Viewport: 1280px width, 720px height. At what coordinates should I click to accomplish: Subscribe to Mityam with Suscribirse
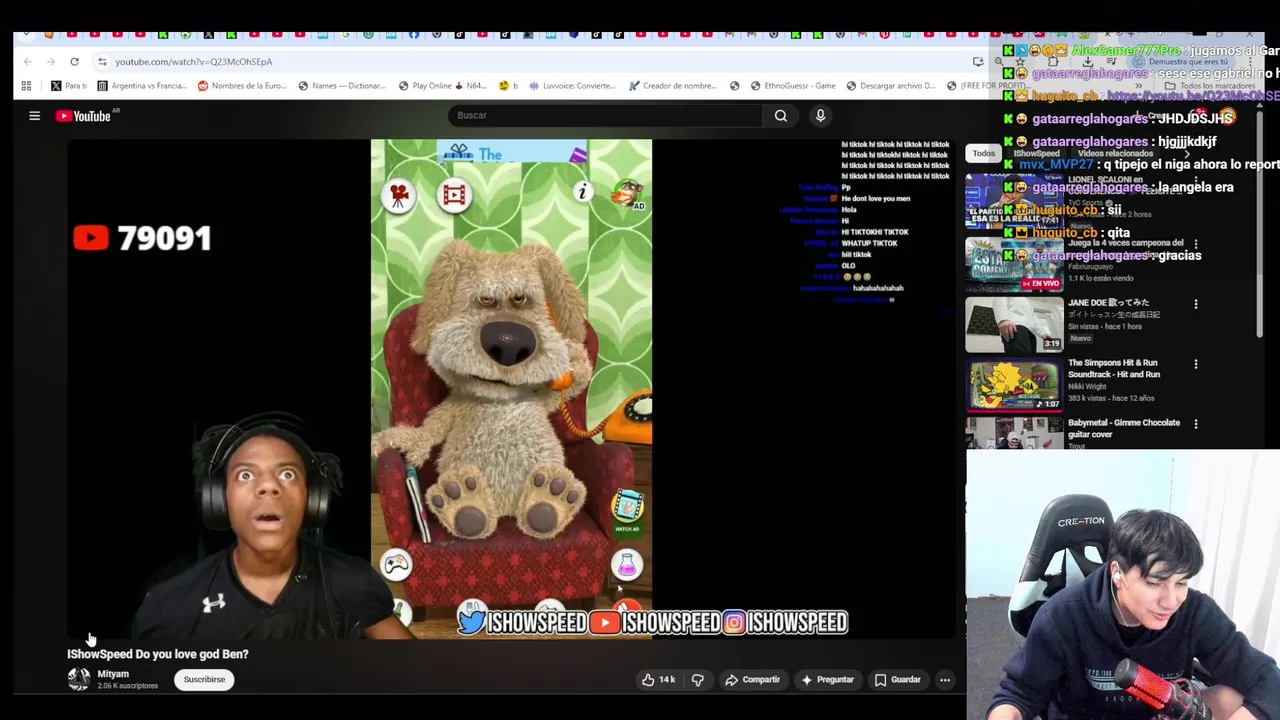point(204,680)
